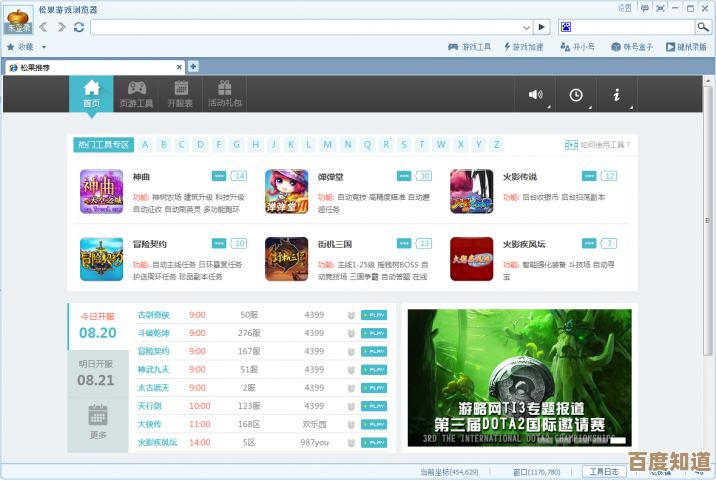716x480 pixels.
Task: Open 设置 settings in title bar
Action: 624,8
